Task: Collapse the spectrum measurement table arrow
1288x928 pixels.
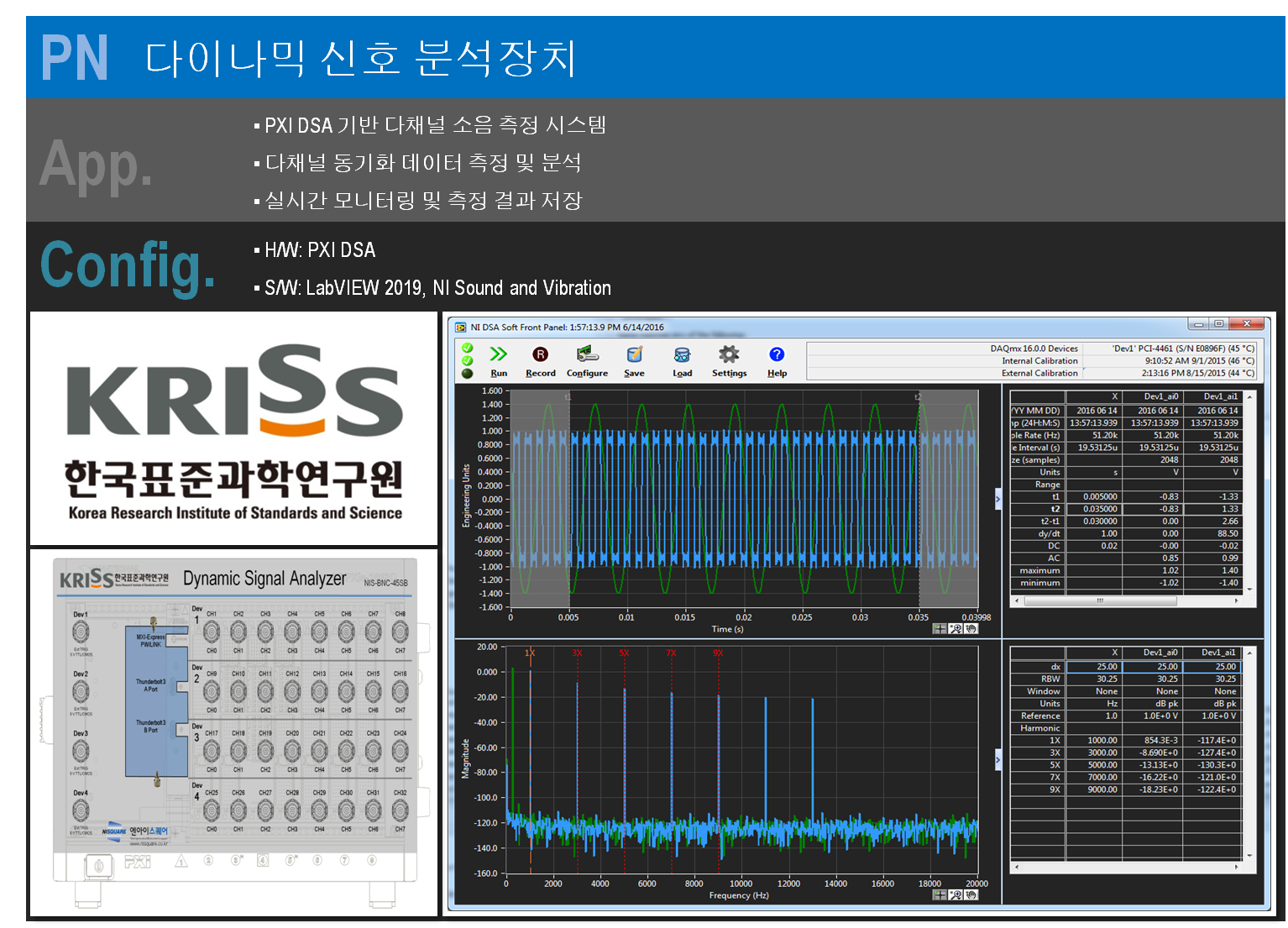Action: pyautogui.click(x=997, y=760)
